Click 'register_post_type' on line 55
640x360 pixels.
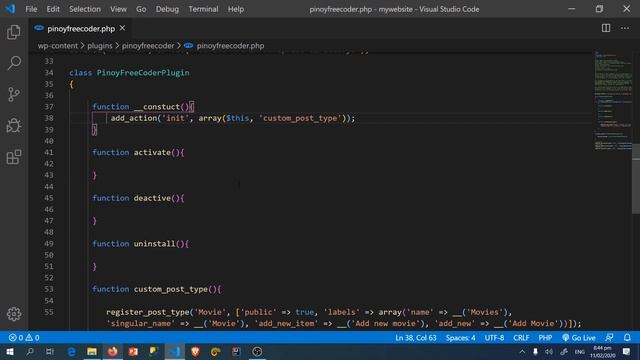click(x=148, y=312)
